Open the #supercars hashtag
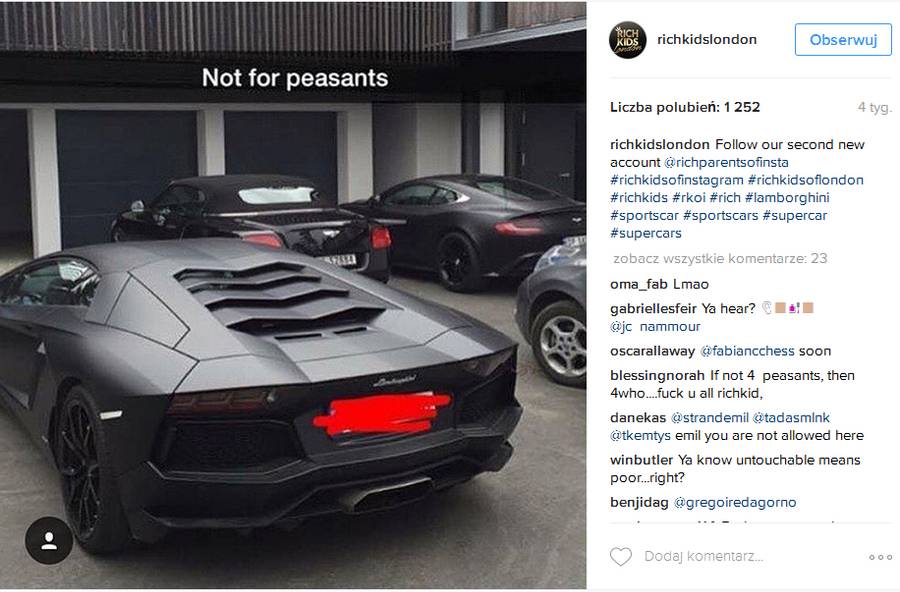Viewport: 900px width, 592px height. [646, 233]
